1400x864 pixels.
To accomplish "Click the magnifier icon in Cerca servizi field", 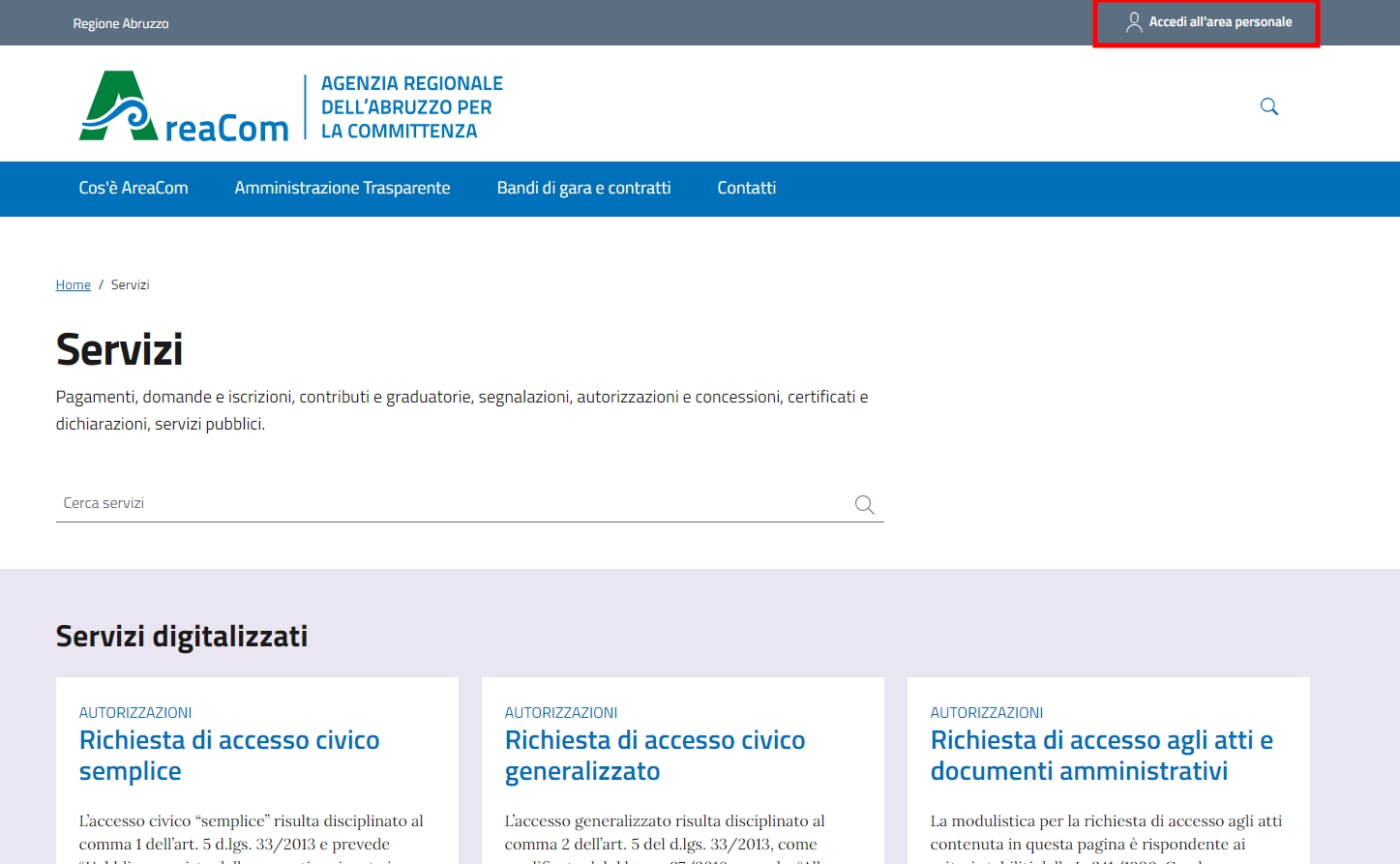I will [864, 504].
